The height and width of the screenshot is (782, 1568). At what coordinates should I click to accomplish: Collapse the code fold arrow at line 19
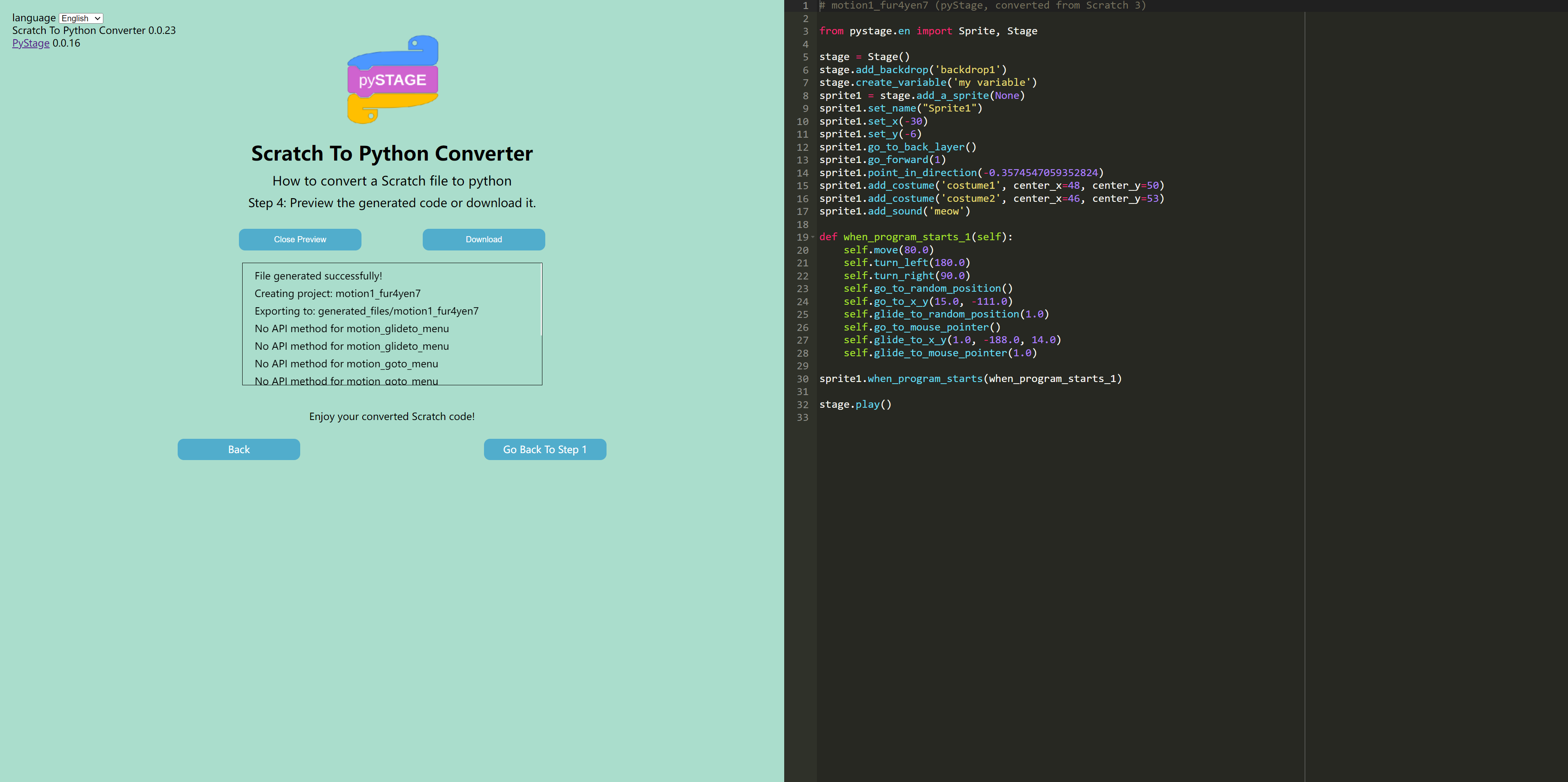[813, 237]
